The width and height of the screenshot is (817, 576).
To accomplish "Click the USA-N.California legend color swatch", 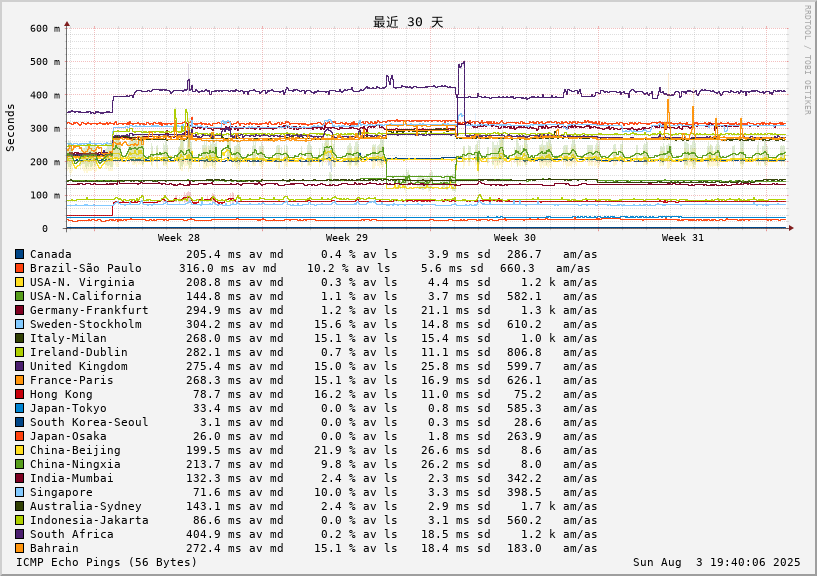I will point(19,297).
